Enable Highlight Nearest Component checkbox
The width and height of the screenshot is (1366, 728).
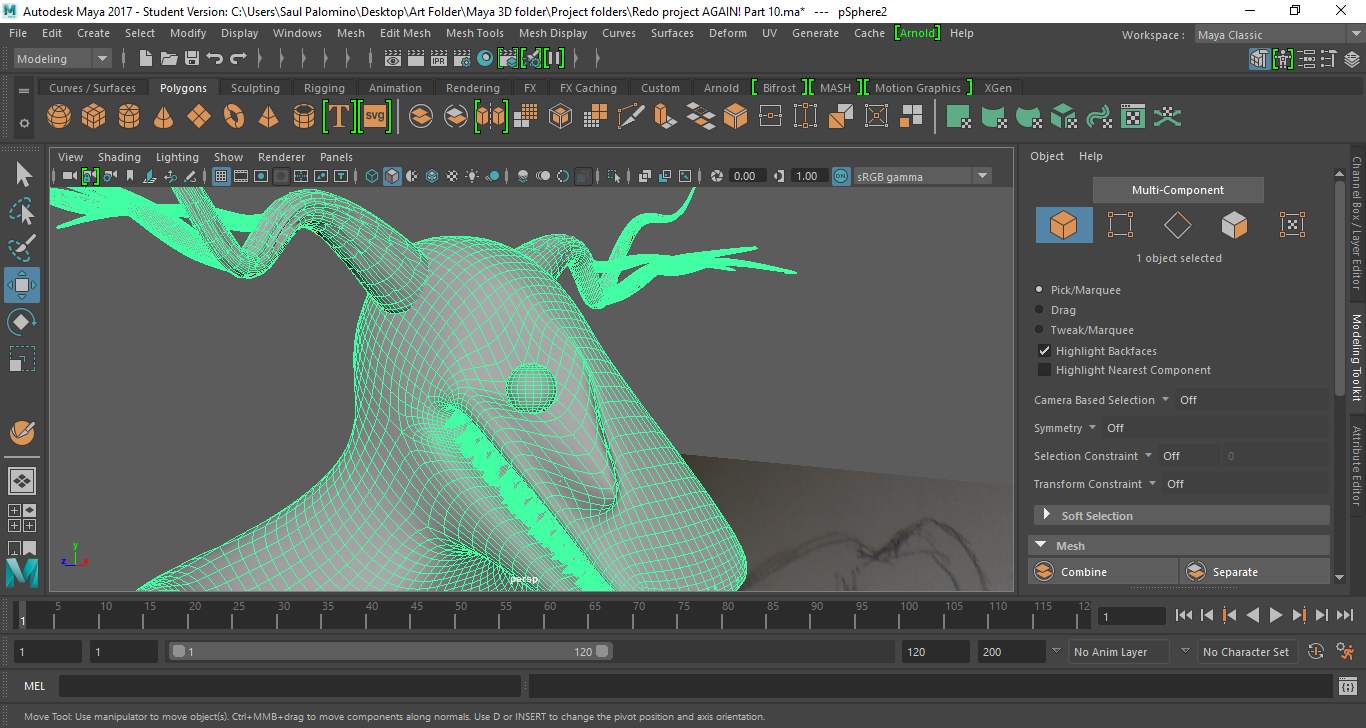tap(1044, 370)
